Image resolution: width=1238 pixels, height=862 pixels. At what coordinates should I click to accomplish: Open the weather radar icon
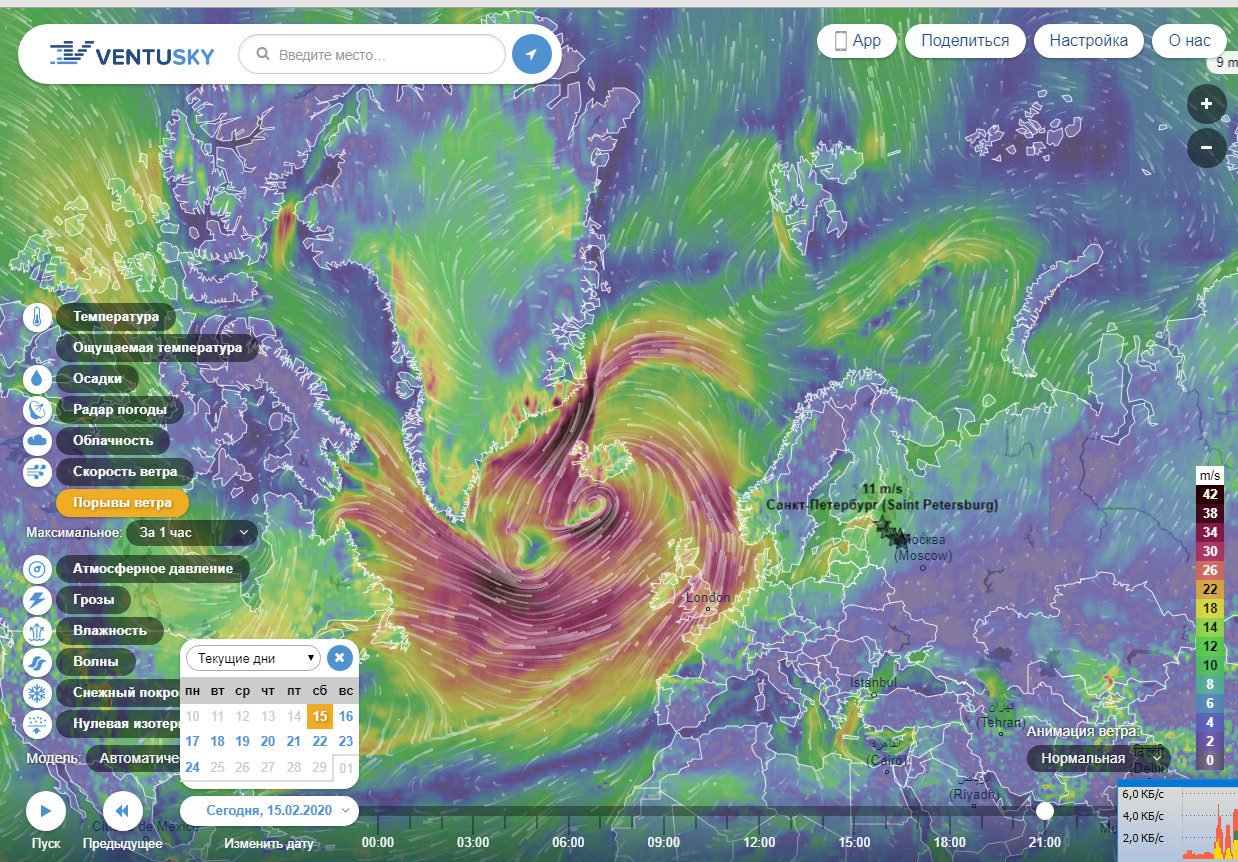tap(37, 410)
